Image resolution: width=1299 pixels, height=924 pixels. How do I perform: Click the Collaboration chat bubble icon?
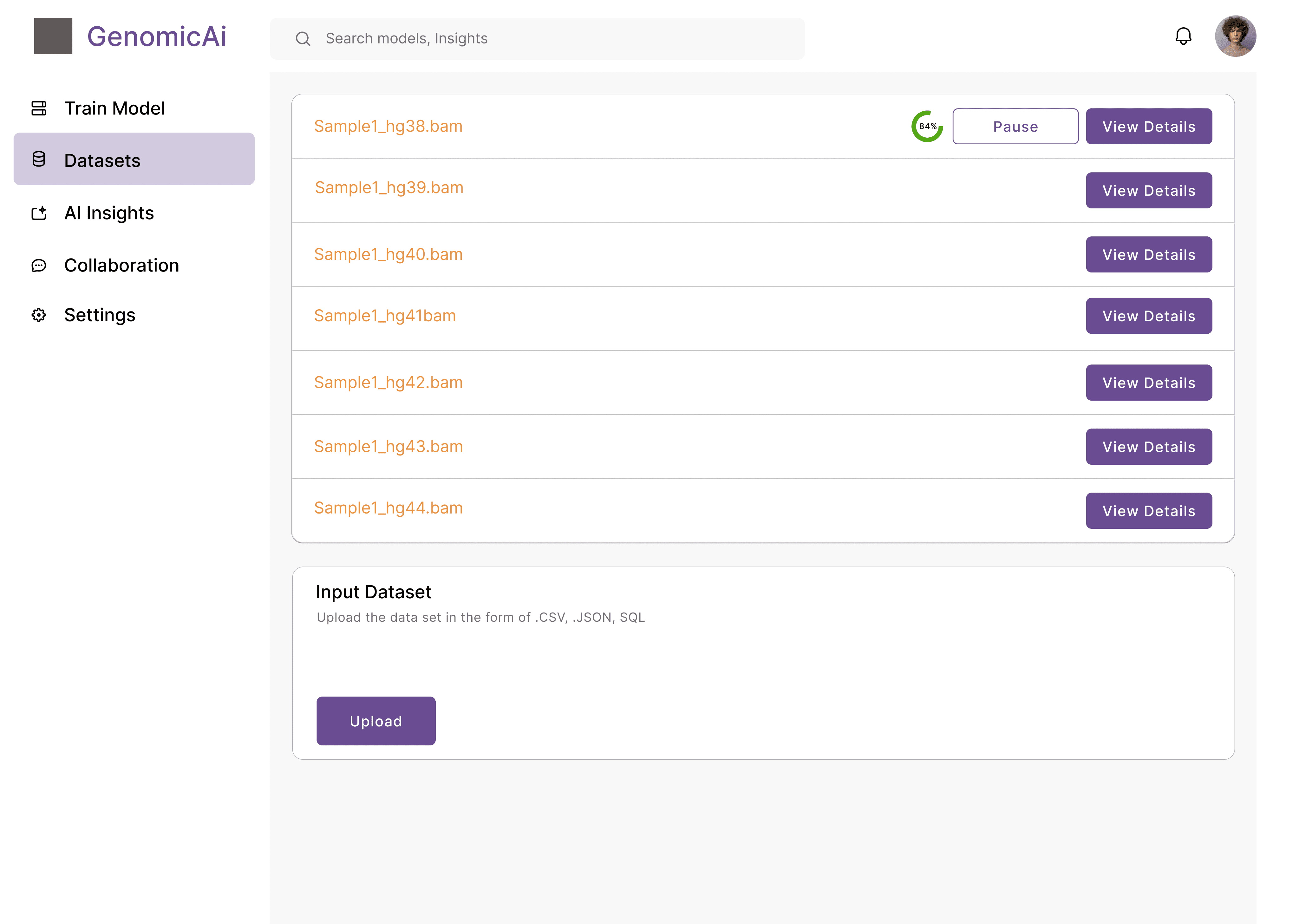(x=39, y=266)
